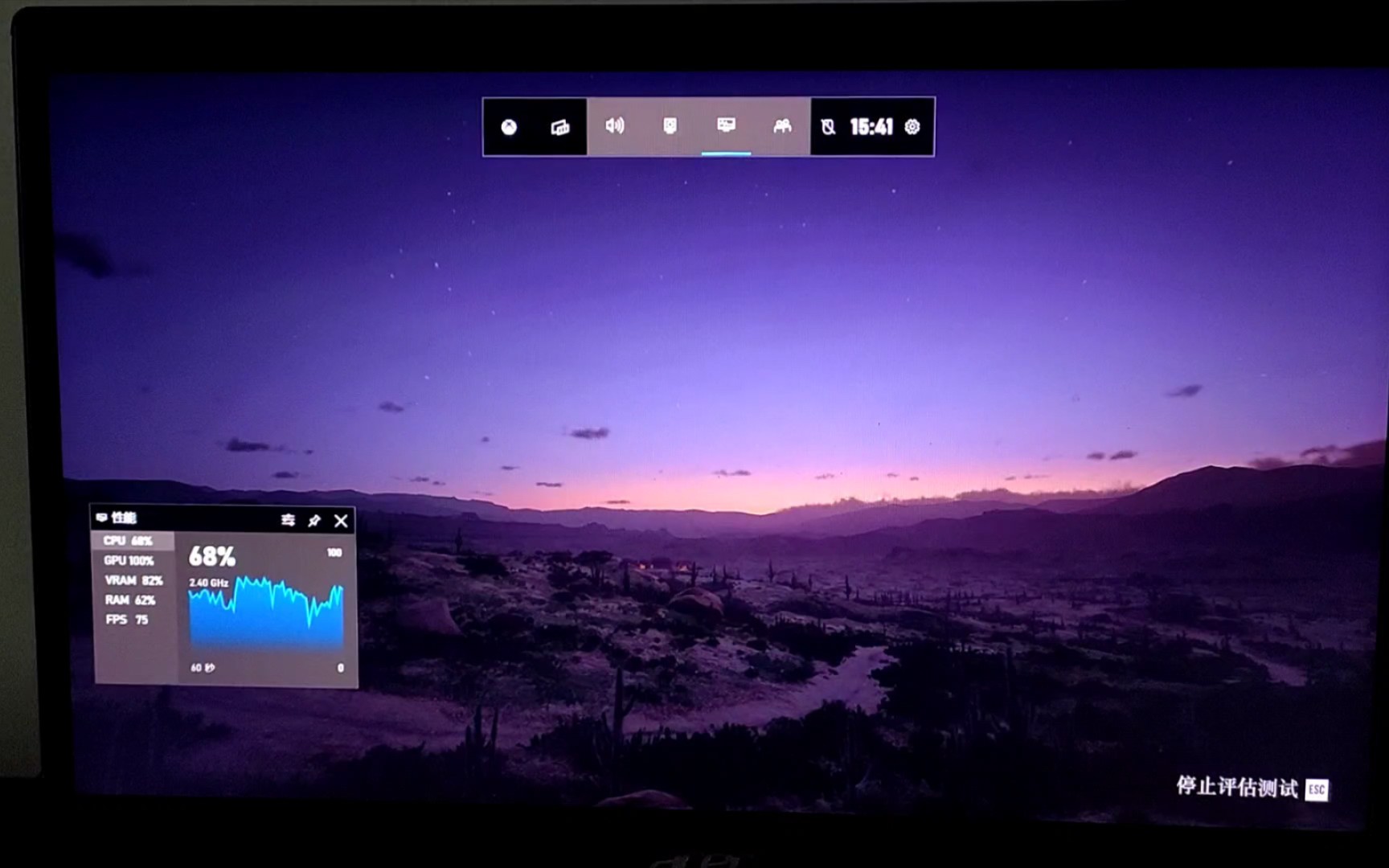1389x868 pixels.
Task: Open the Xbox logo menu
Action: pos(509,127)
